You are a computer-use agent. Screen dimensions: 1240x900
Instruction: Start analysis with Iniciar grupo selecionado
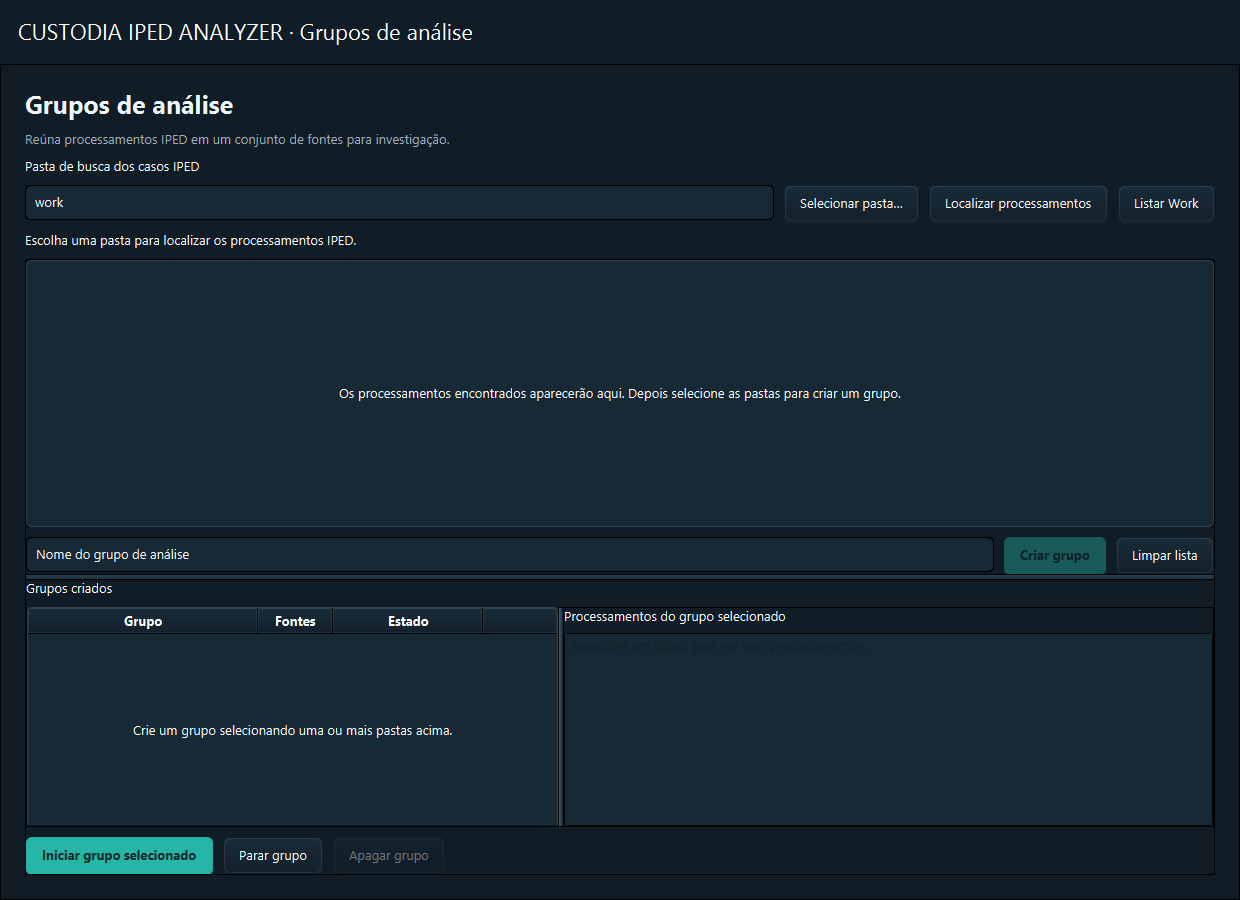pos(119,856)
